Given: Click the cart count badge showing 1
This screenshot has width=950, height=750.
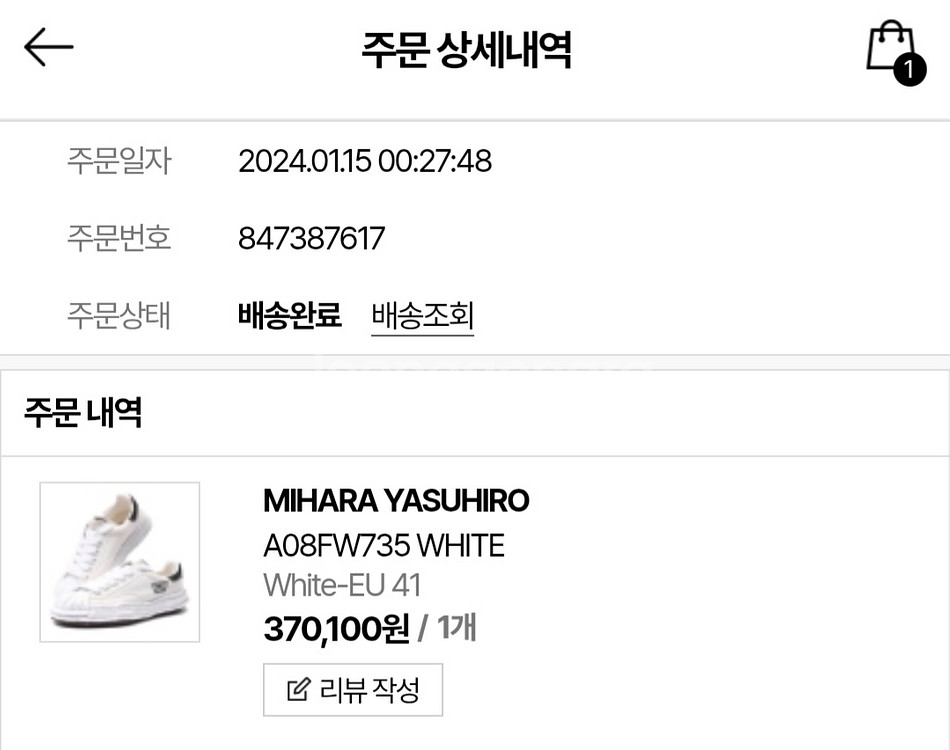Looking at the screenshot, I should [909, 70].
